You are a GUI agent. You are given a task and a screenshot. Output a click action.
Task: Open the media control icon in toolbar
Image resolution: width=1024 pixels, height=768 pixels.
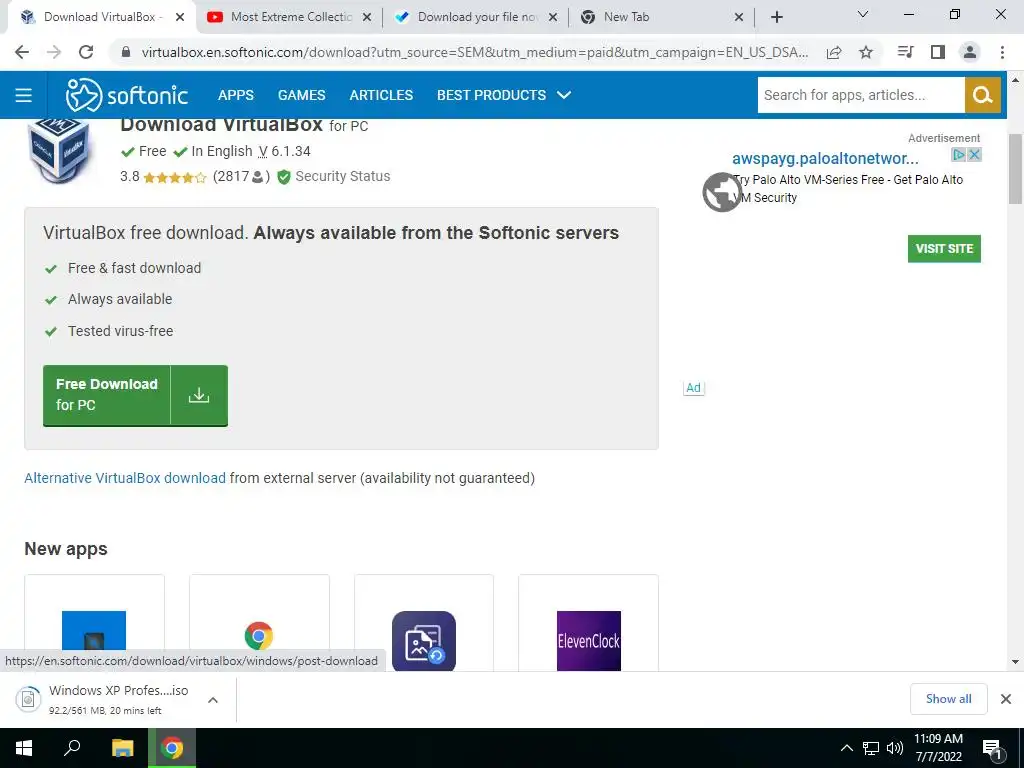click(x=905, y=52)
